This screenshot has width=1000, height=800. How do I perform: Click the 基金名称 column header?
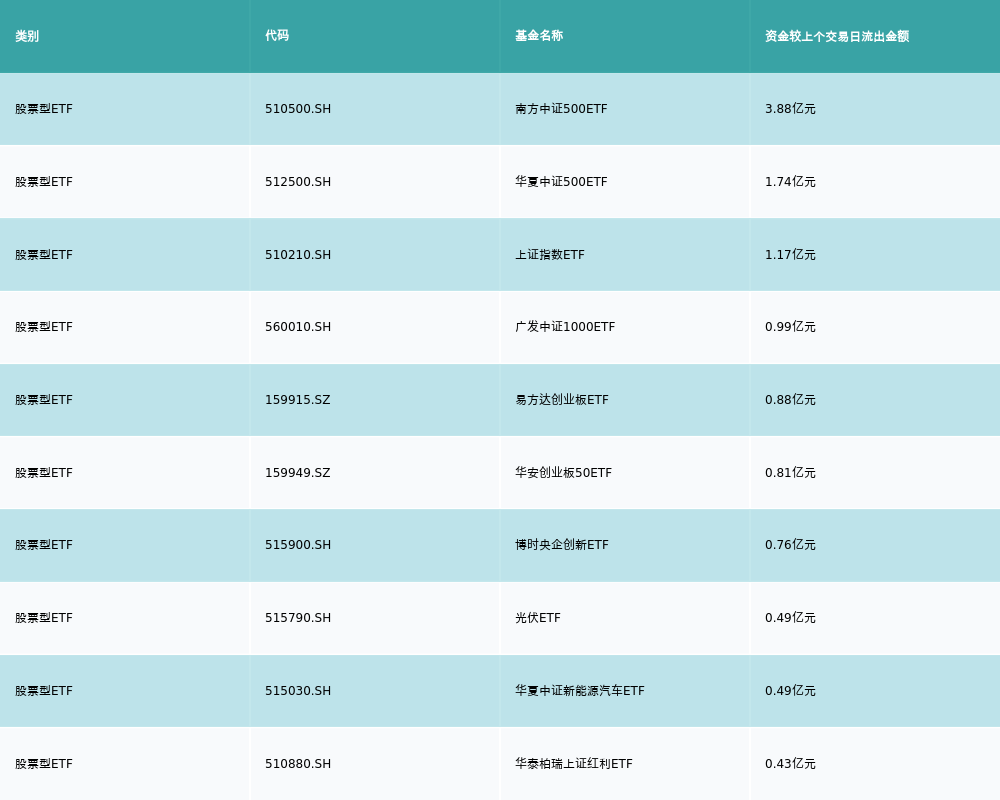(539, 36)
